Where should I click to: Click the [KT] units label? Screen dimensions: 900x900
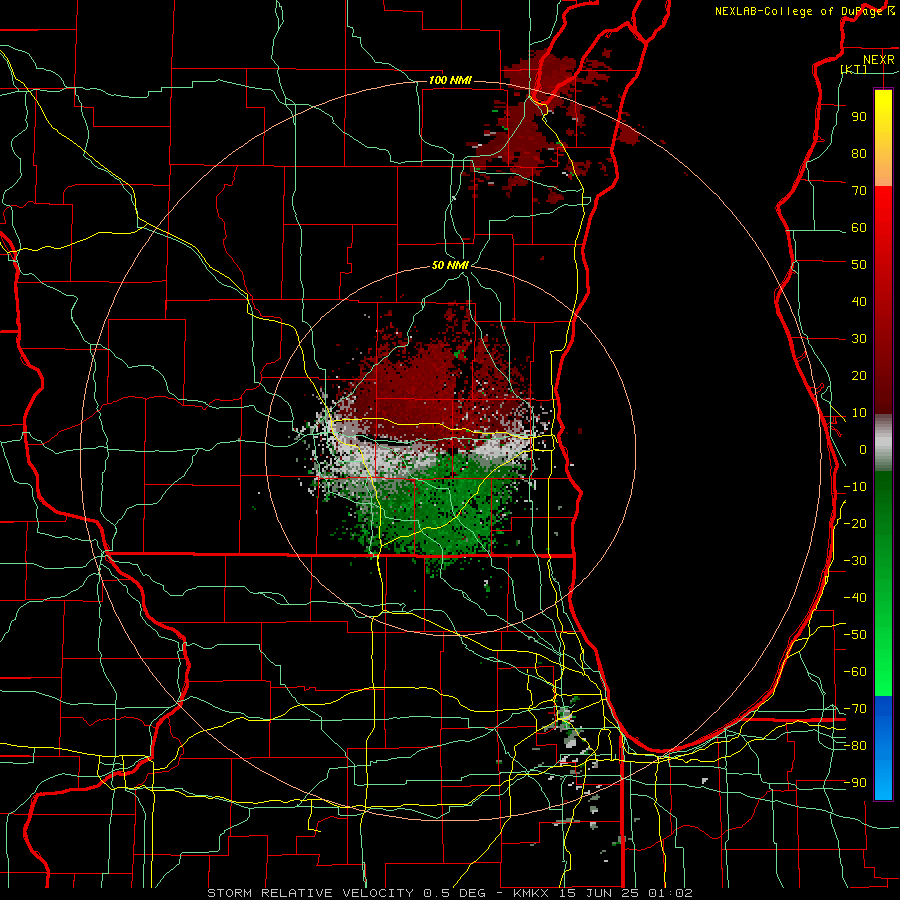853,69
